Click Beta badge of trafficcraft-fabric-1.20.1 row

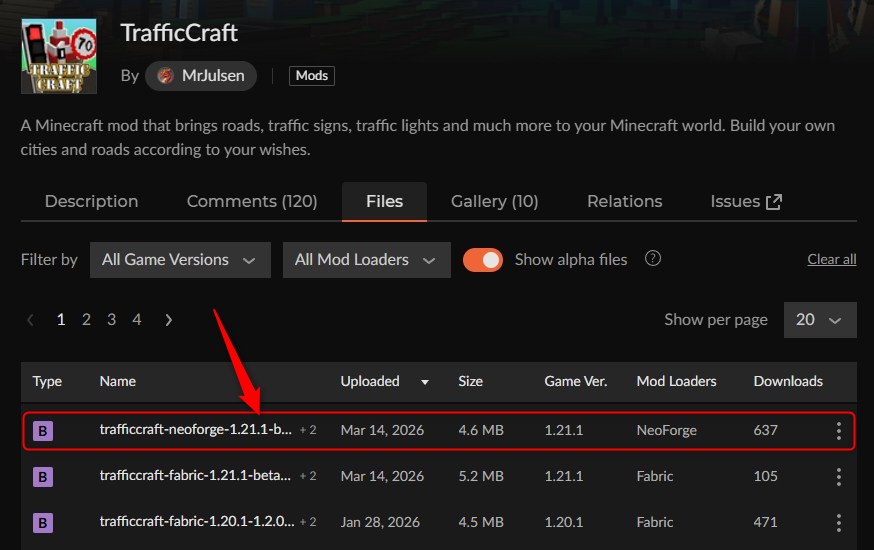click(43, 523)
